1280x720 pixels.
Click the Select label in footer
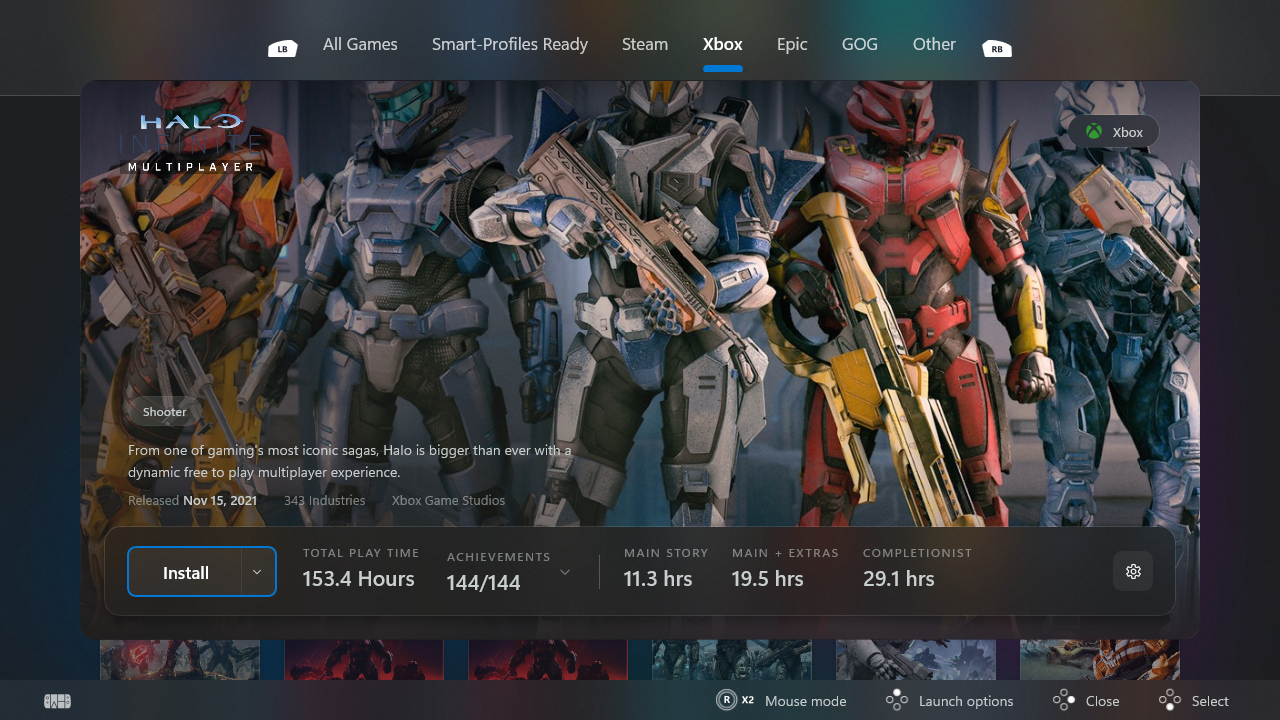pyautogui.click(x=1210, y=701)
